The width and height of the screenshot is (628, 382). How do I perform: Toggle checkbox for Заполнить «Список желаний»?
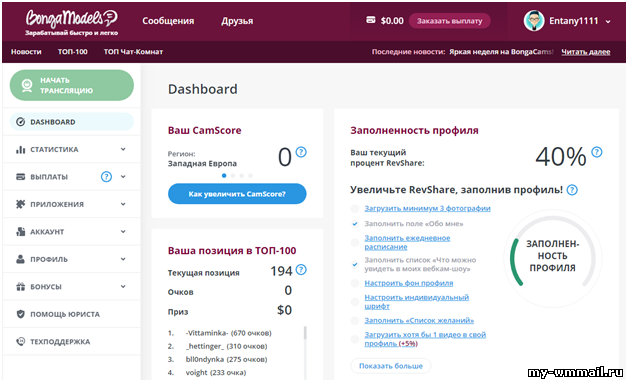click(x=355, y=320)
